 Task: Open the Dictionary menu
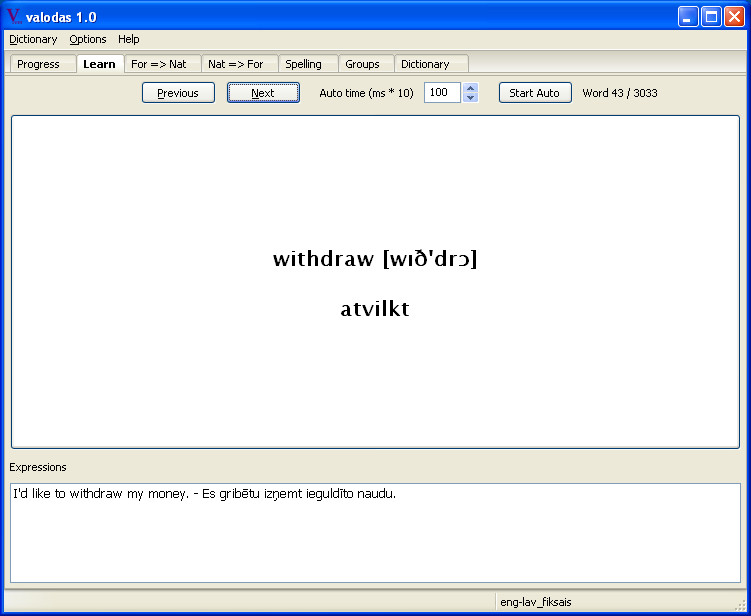(33, 39)
